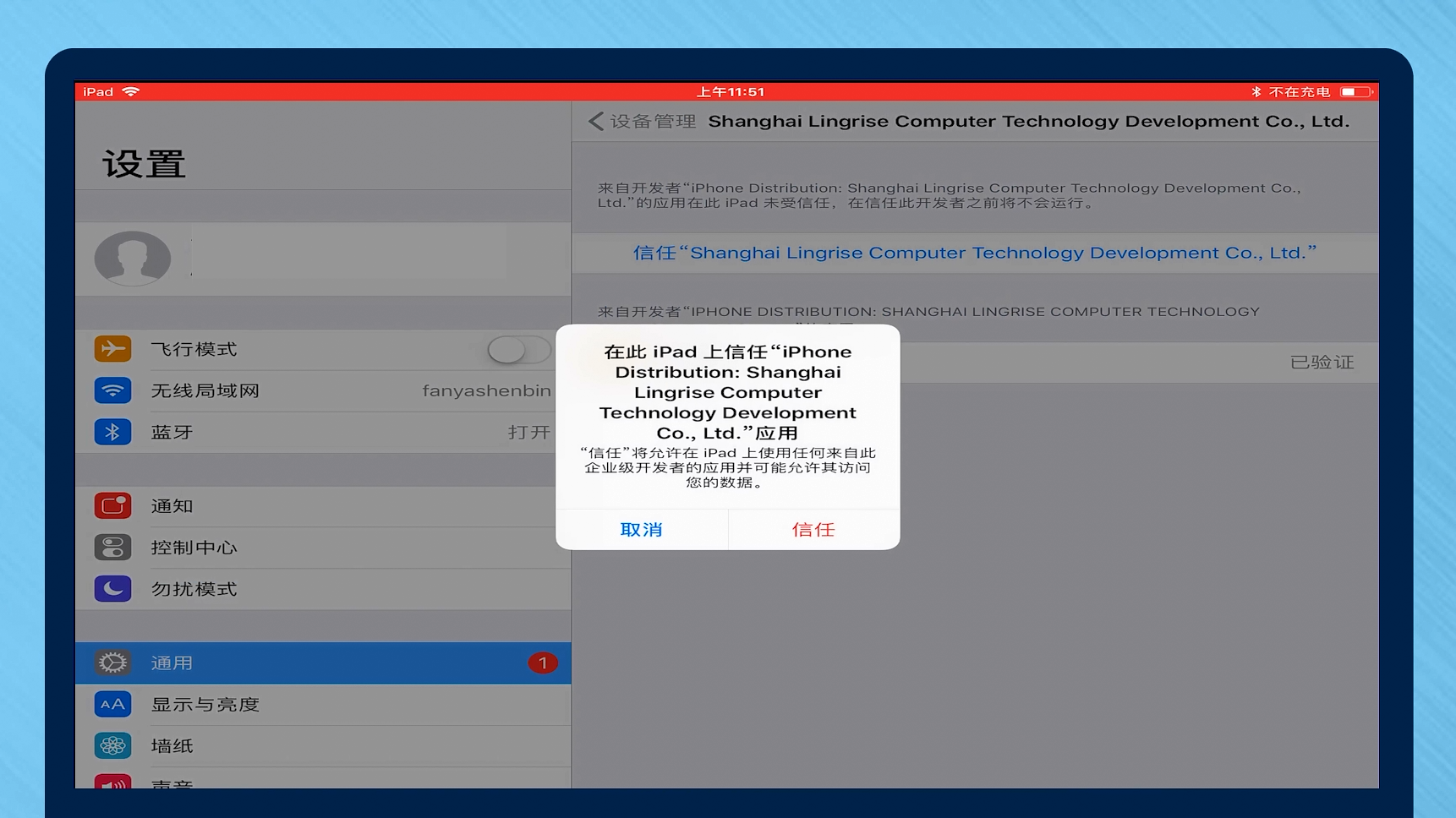This screenshot has height=818, width=1456.
Task: Tap the Wi-Fi settings icon (无线局域网)
Action: pyautogui.click(x=112, y=390)
